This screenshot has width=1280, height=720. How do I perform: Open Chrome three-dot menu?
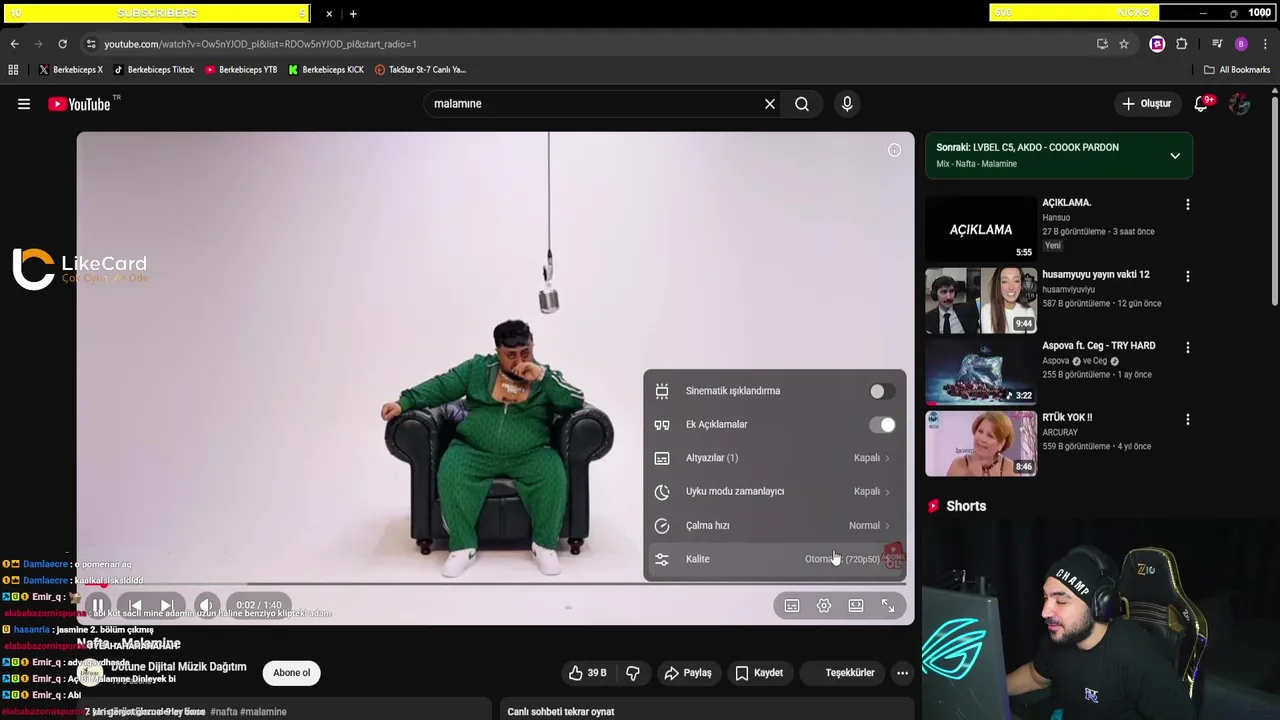click(1266, 44)
